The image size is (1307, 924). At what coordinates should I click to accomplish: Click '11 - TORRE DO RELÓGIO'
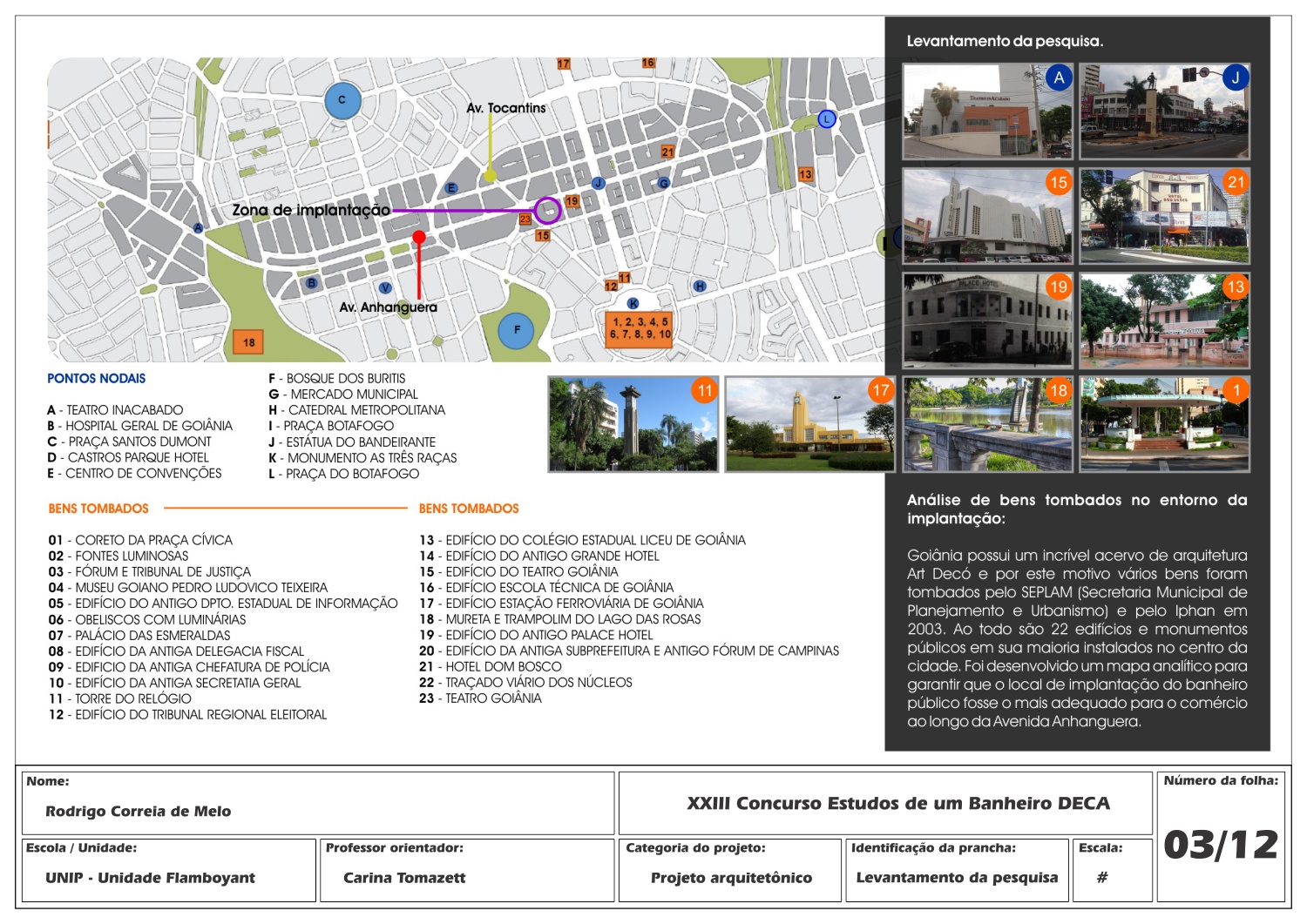[x=120, y=698]
